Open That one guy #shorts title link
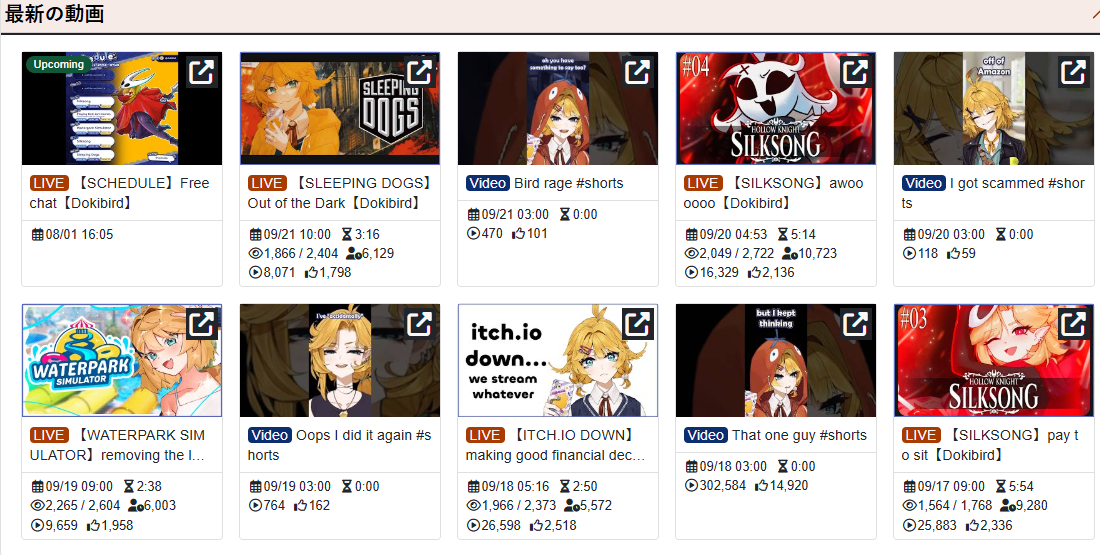The width and height of the screenshot is (1100, 555). coord(799,435)
